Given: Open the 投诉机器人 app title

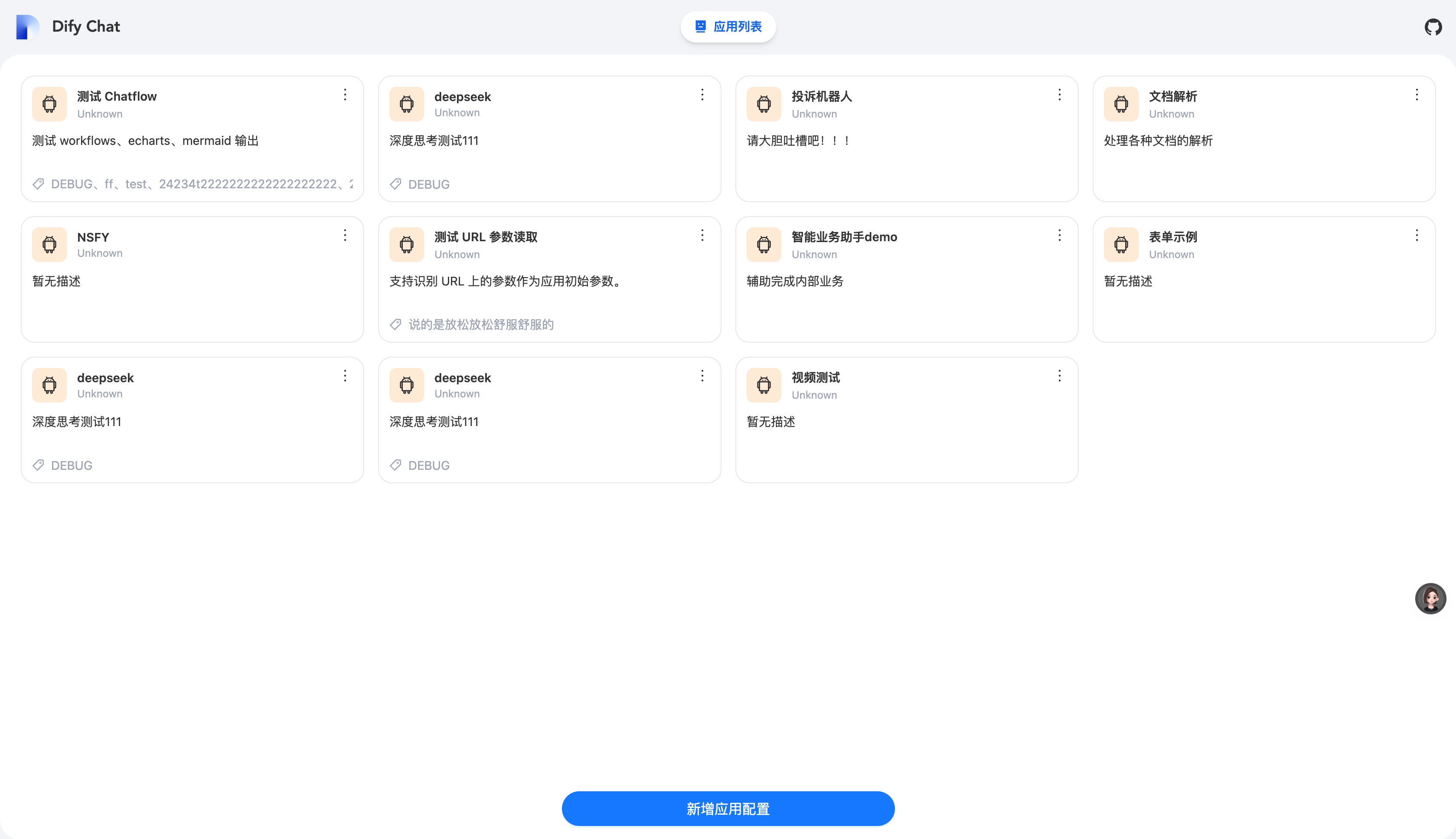Looking at the screenshot, I should 821,96.
